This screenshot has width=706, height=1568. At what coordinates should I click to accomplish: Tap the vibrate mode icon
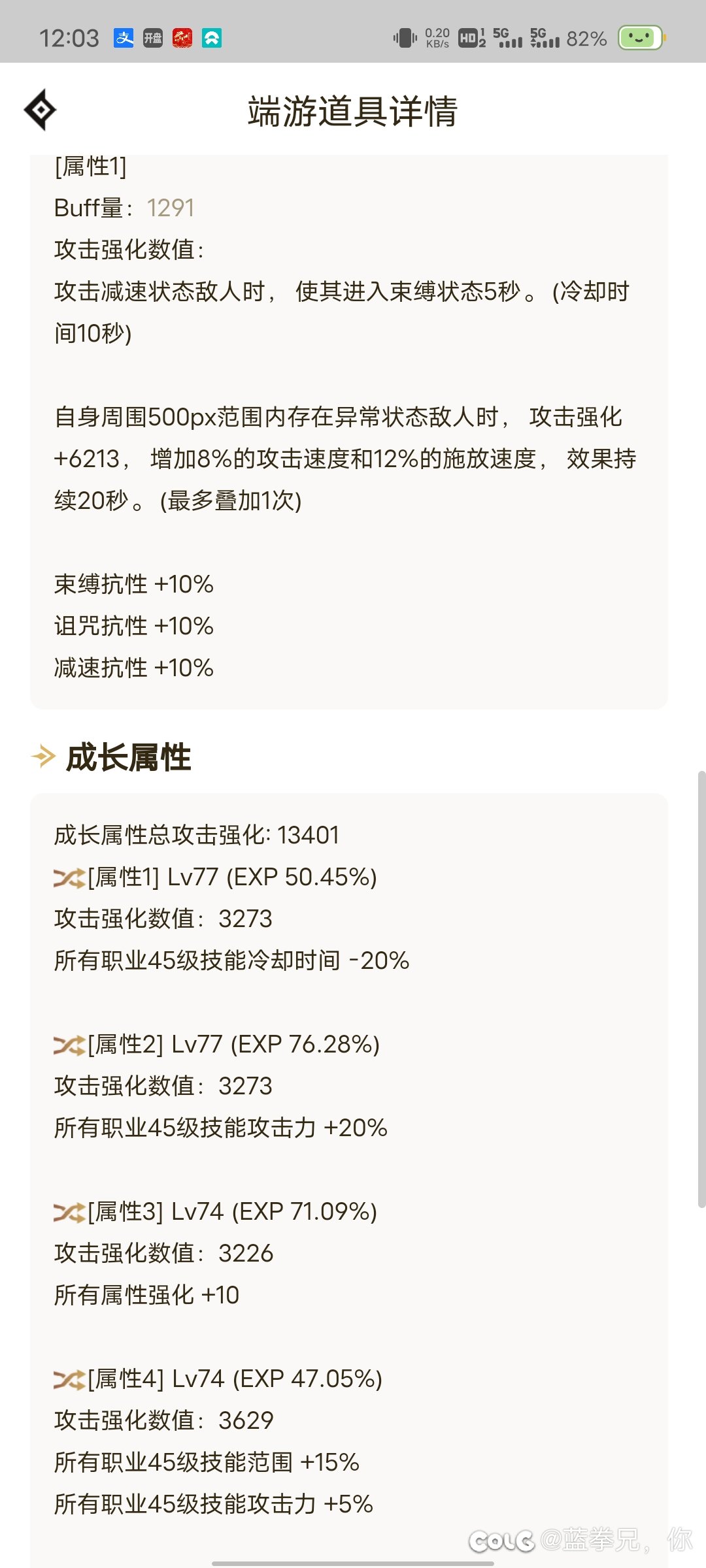[405, 38]
